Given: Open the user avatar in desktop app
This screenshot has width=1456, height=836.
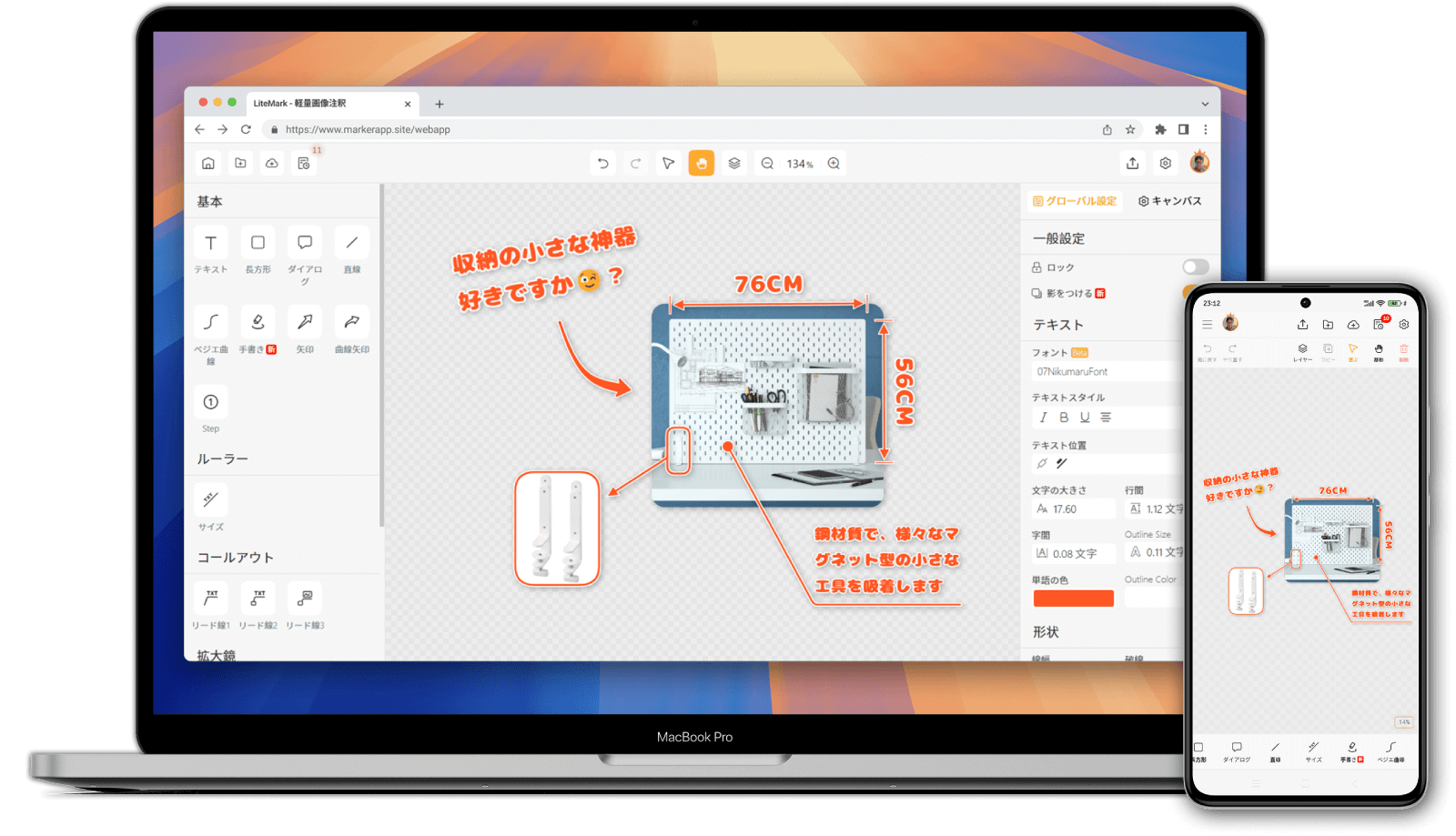Looking at the screenshot, I should coord(1199,162).
